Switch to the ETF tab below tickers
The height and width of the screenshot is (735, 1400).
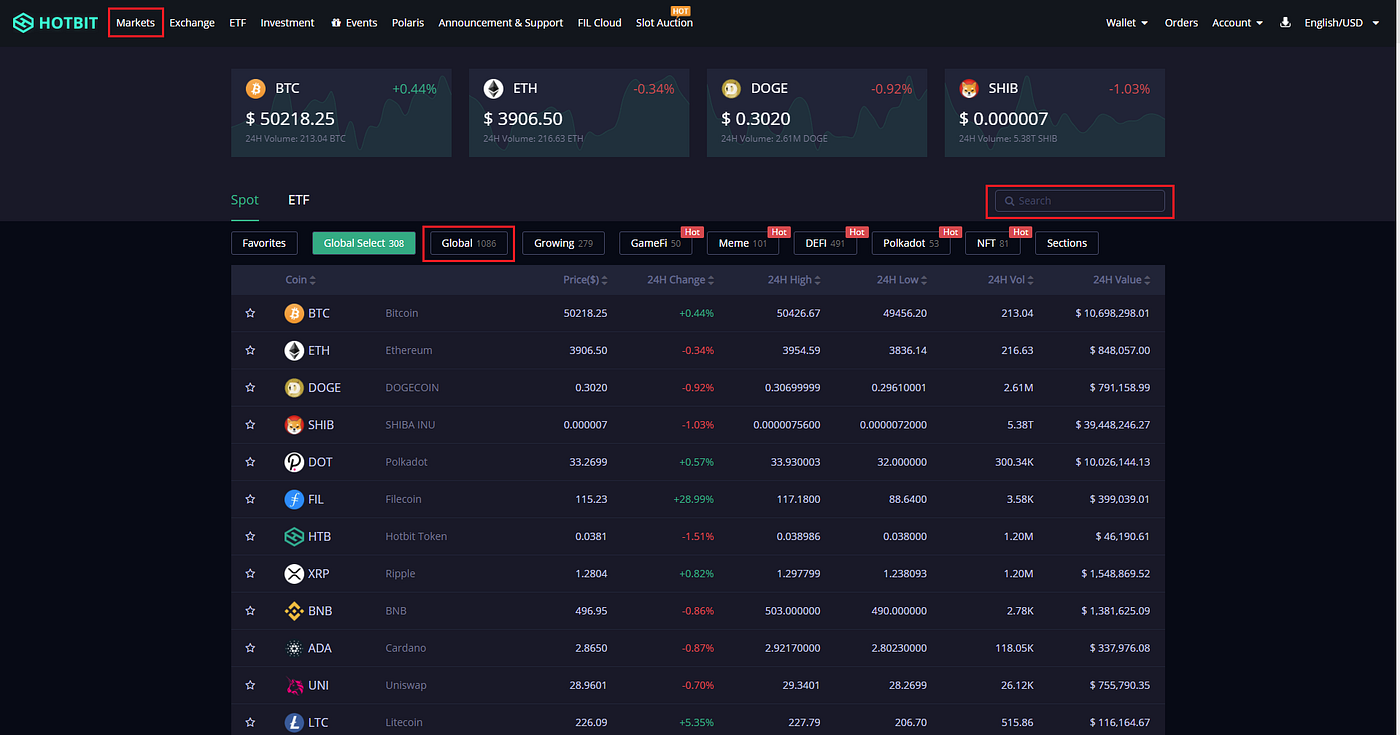(299, 200)
